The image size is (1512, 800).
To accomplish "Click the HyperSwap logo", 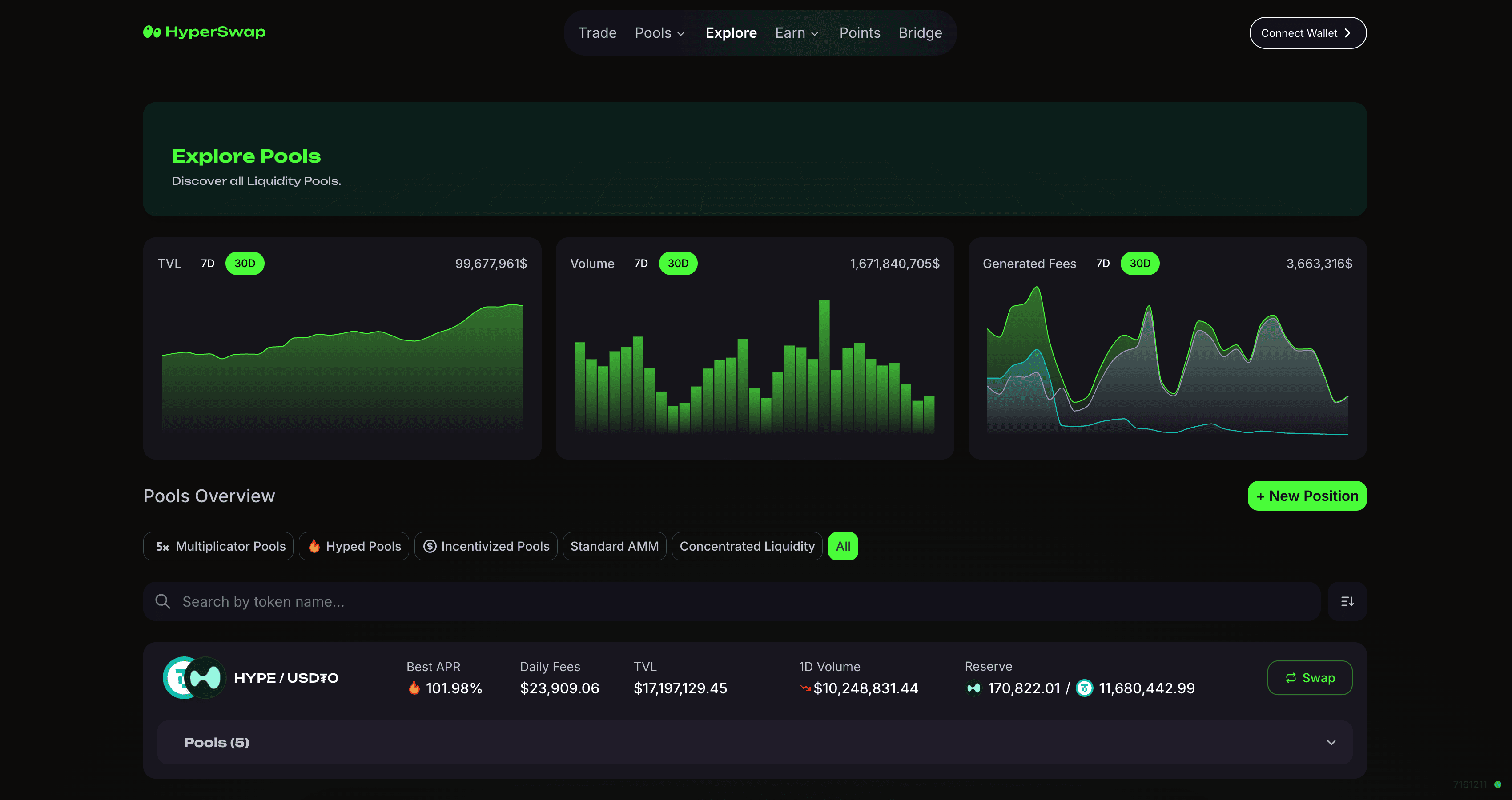I will (x=204, y=32).
